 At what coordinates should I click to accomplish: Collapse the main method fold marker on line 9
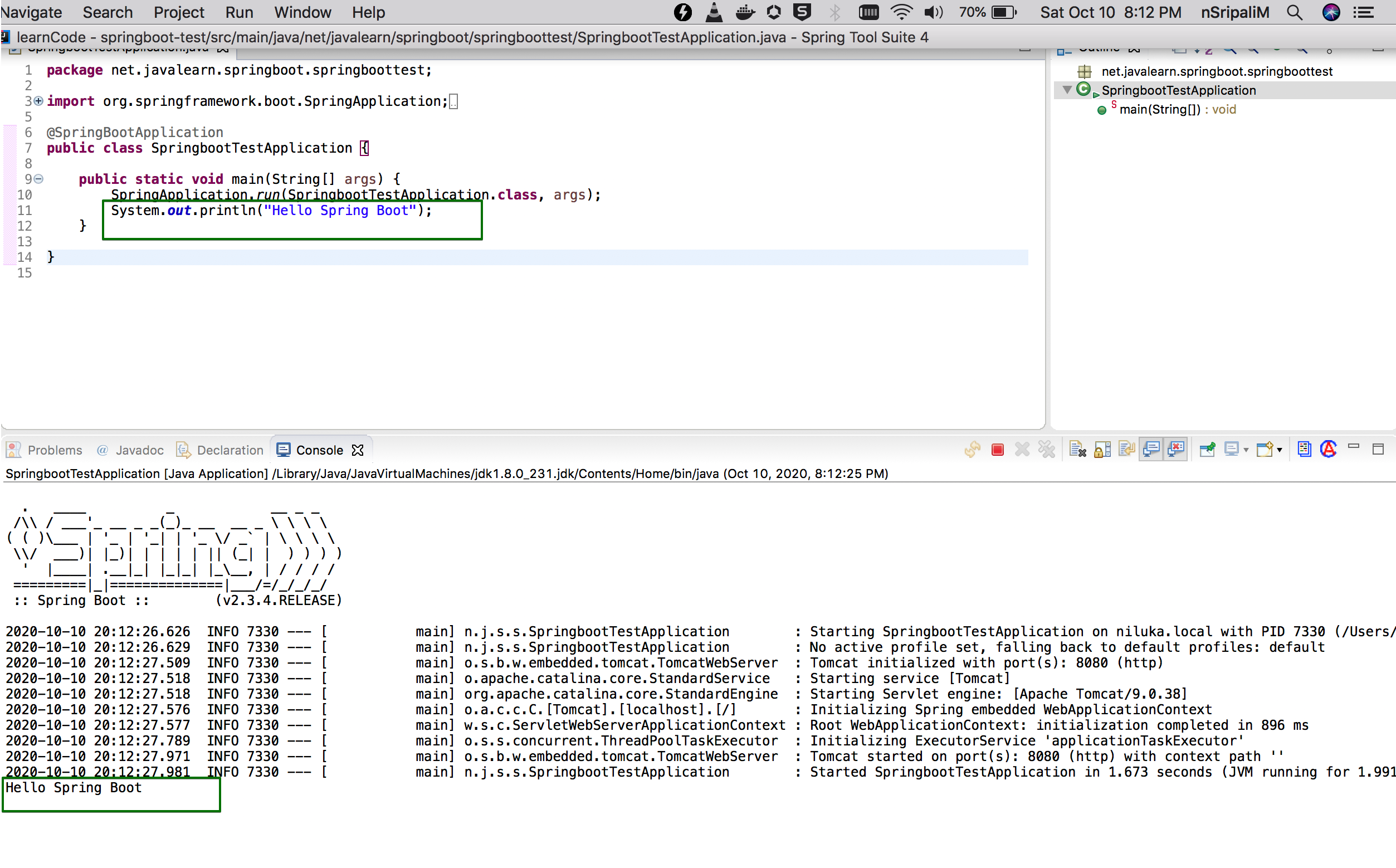(x=38, y=179)
